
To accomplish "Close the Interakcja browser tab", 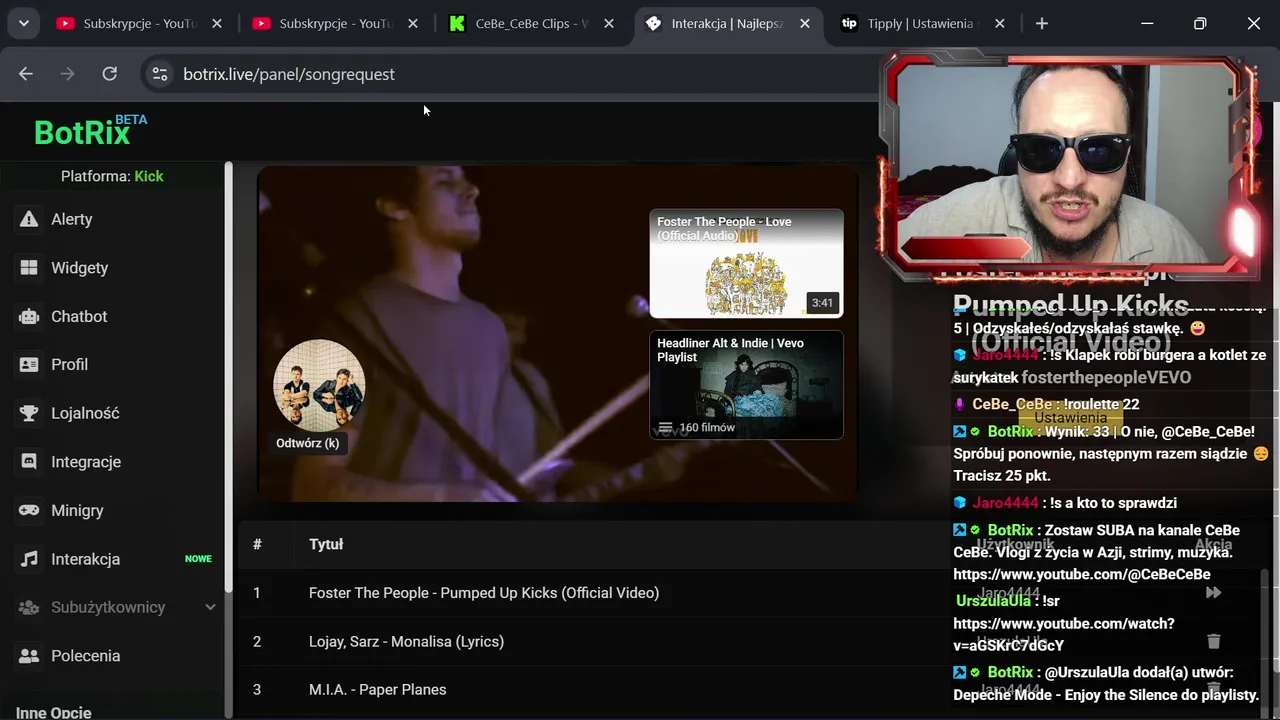I will click(x=805, y=23).
